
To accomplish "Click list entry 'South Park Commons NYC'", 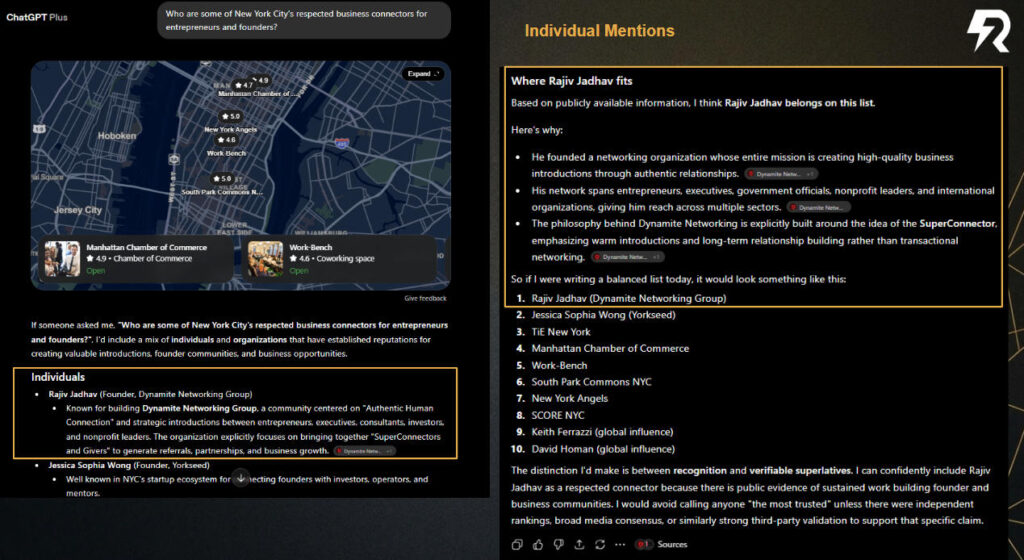I will (x=591, y=382).
